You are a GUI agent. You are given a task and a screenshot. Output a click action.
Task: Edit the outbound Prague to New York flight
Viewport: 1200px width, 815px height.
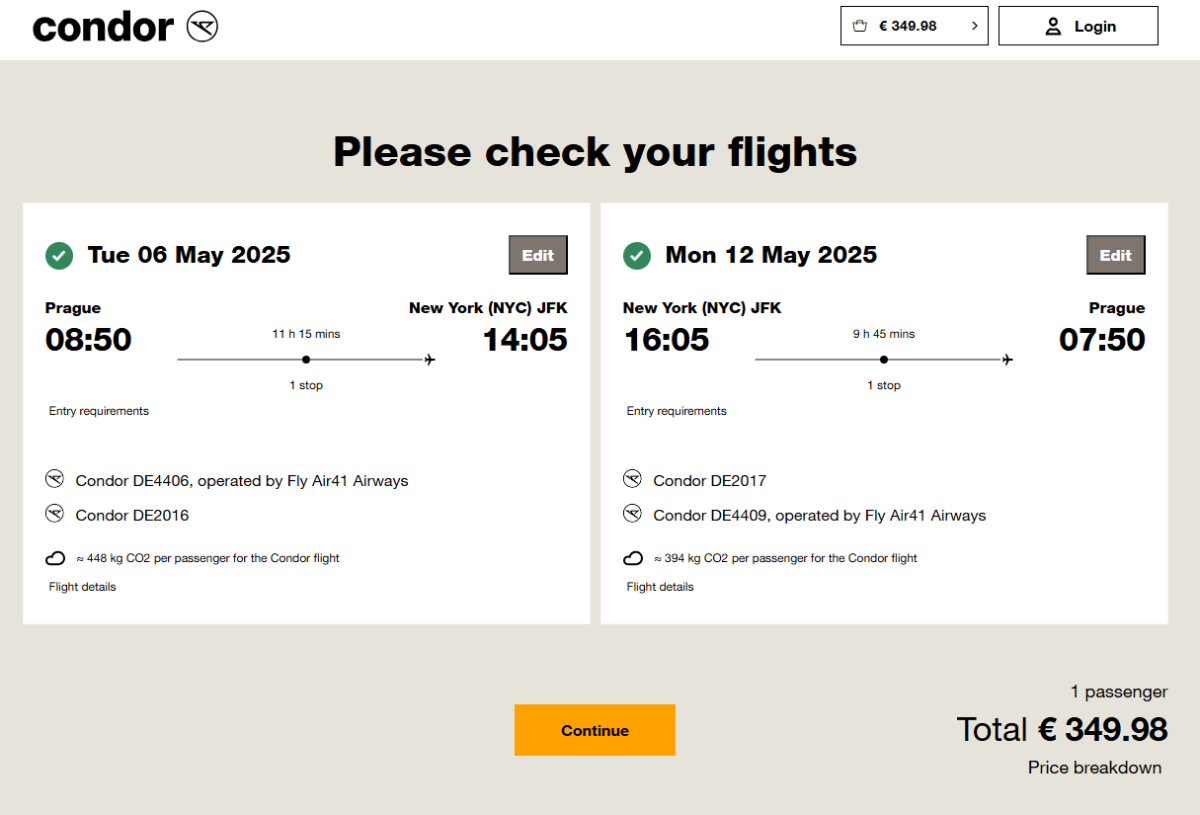538,255
